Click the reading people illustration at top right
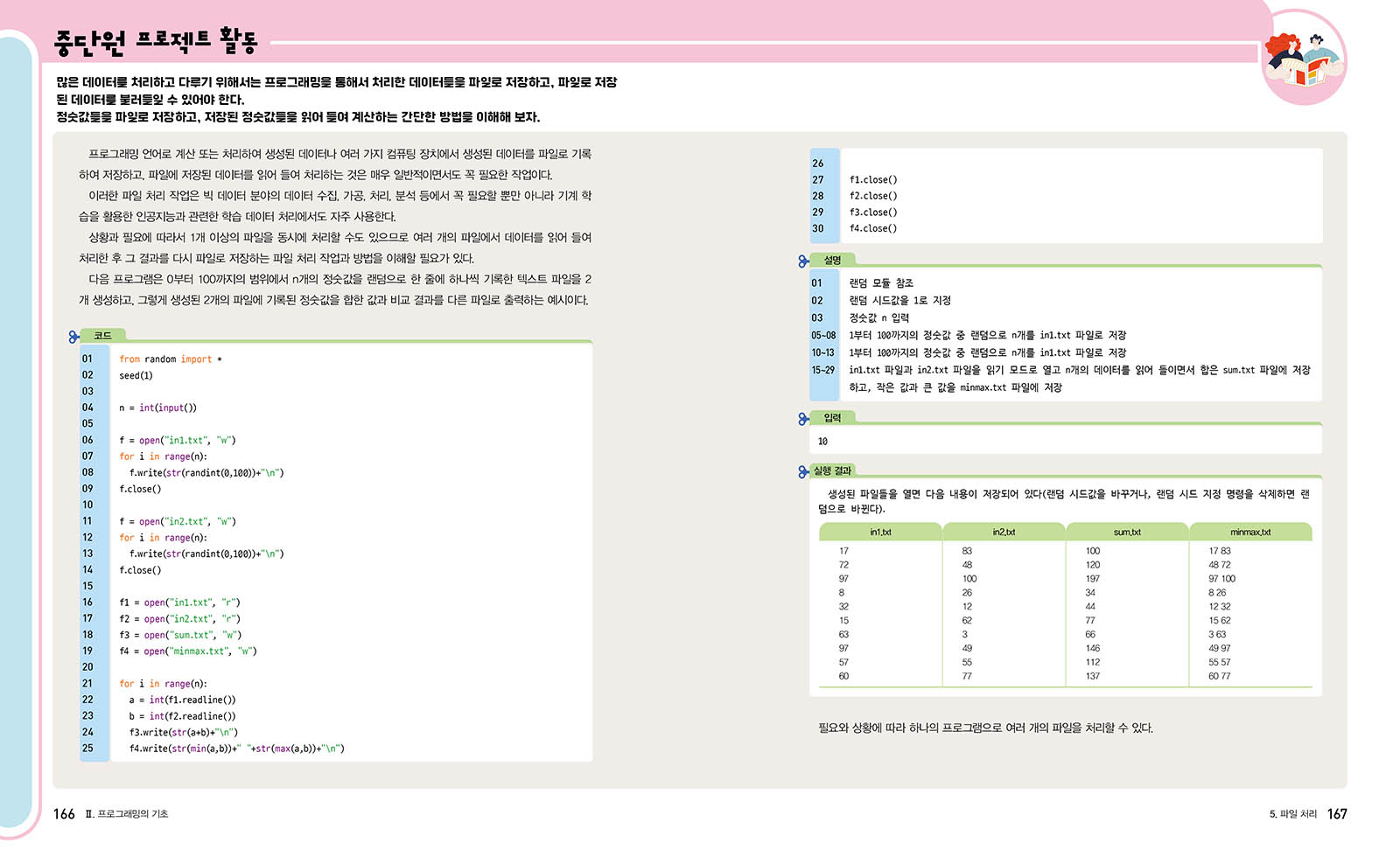 [x=1304, y=59]
